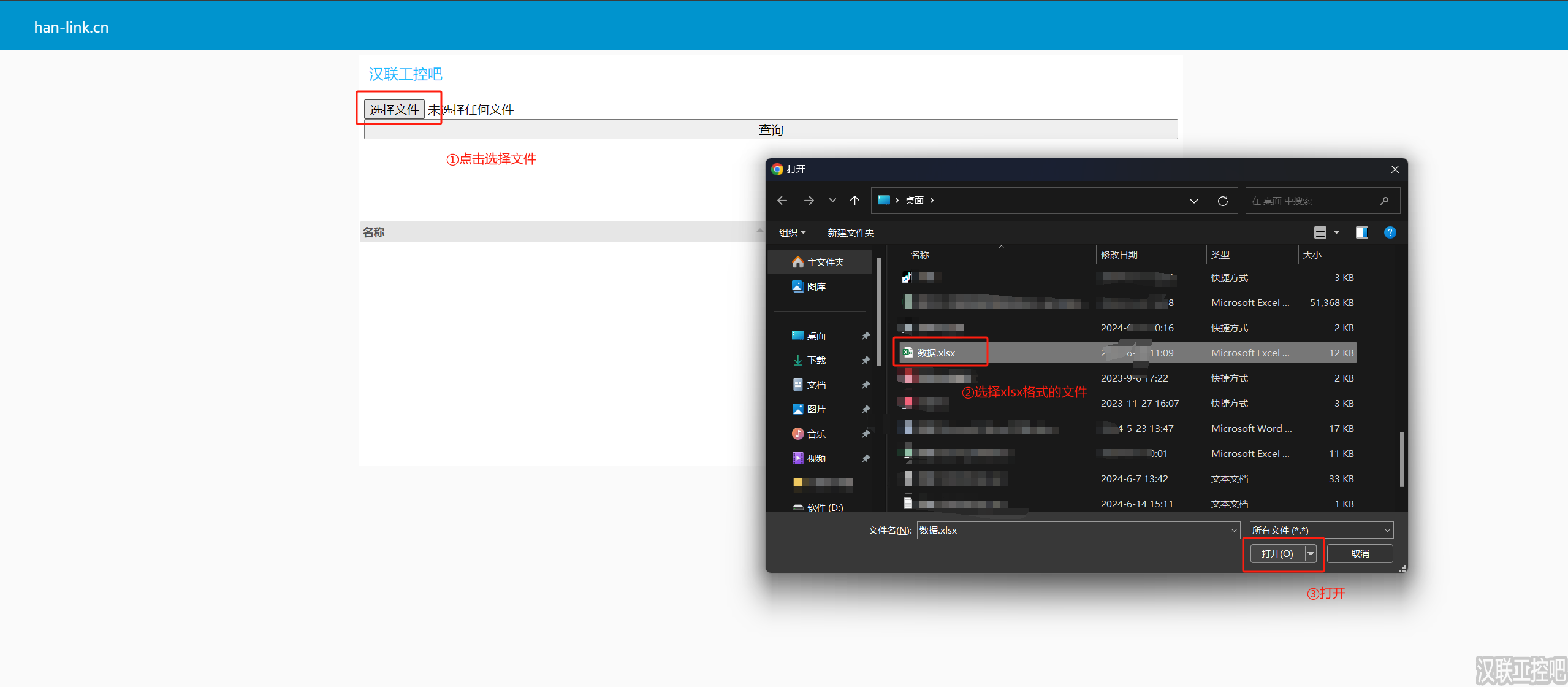Open the 下载 folder in the sidebar
The height and width of the screenshot is (687, 1568).
[816, 359]
